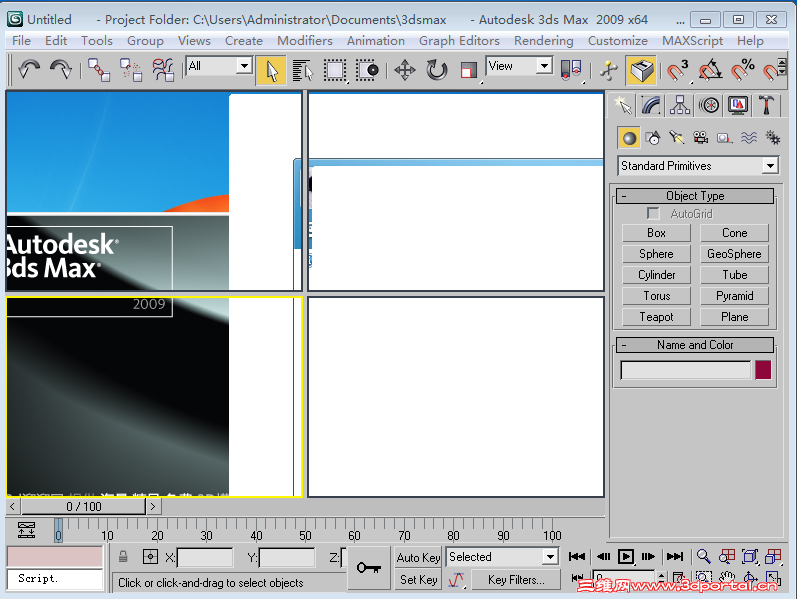The image size is (797, 599).
Task: Toggle Auto Key animation mode
Action: pos(418,558)
